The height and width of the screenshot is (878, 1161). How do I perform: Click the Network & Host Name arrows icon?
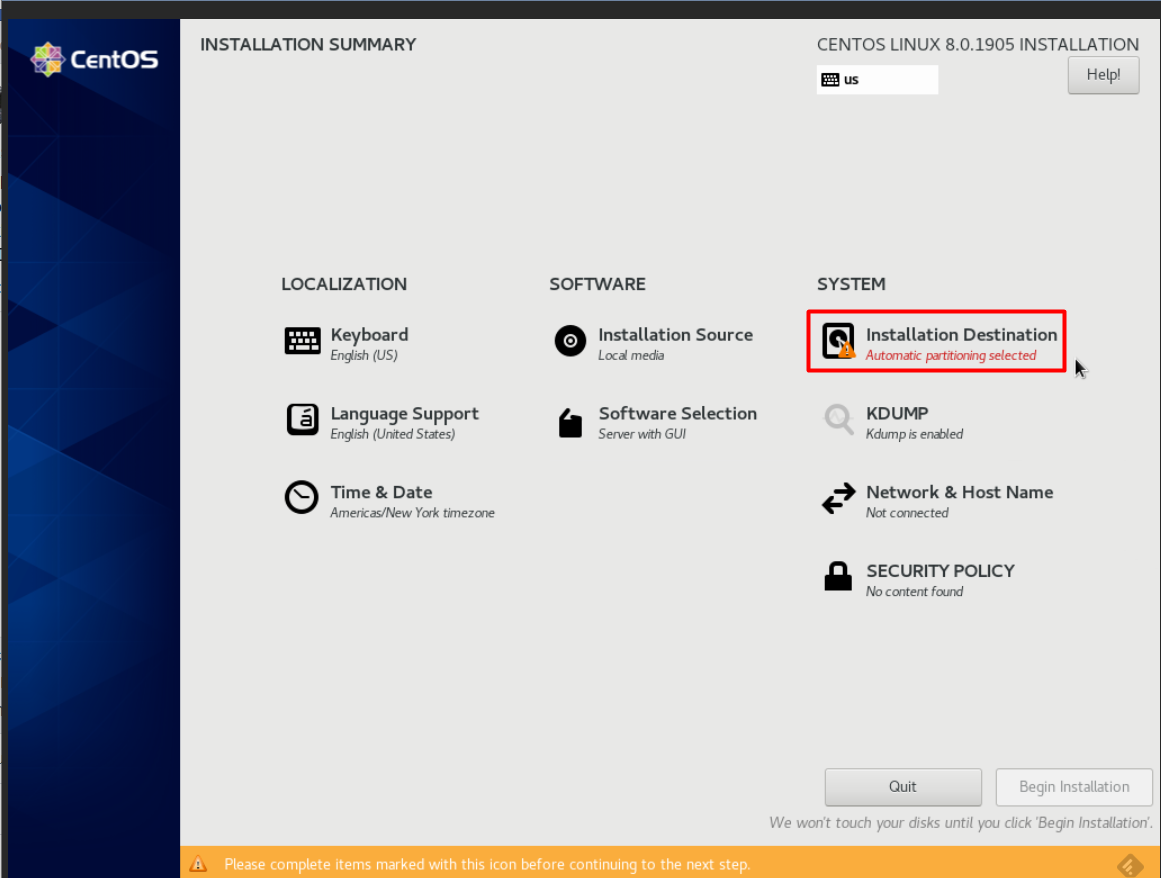[838, 498]
